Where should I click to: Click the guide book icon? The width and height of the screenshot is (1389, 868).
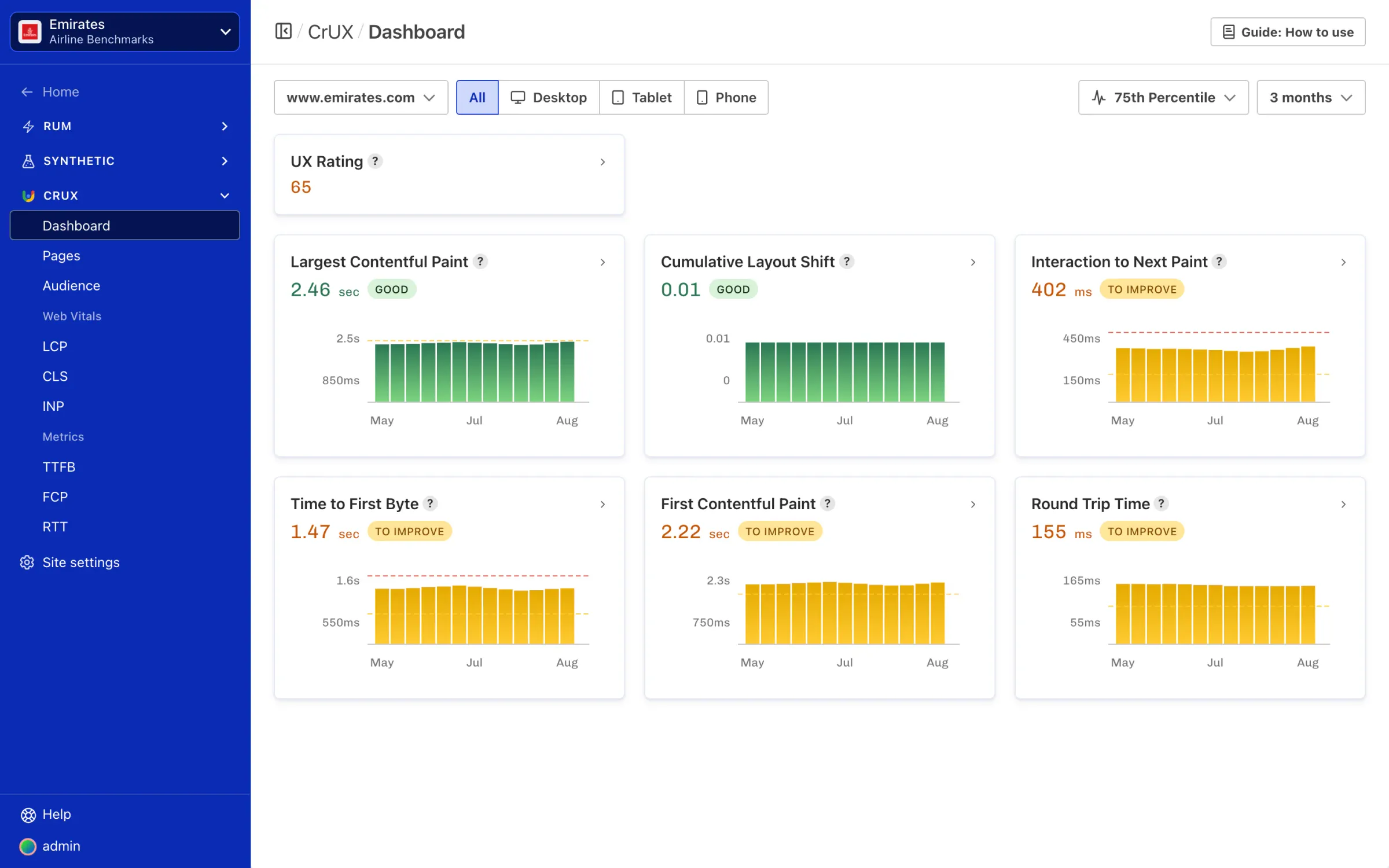click(x=1229, y=32)
